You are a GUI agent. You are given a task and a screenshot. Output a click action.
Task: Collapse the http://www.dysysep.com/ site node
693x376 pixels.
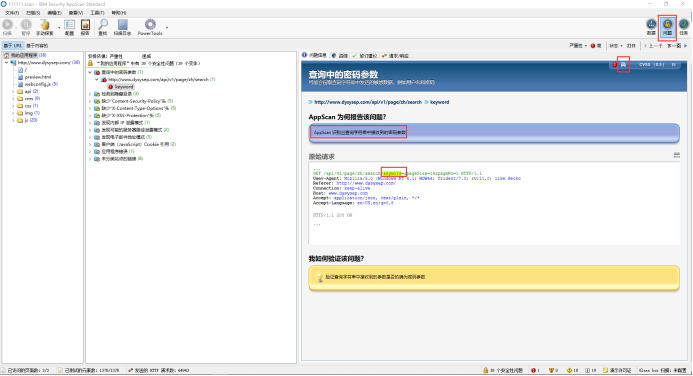click(x=6, y=63)
